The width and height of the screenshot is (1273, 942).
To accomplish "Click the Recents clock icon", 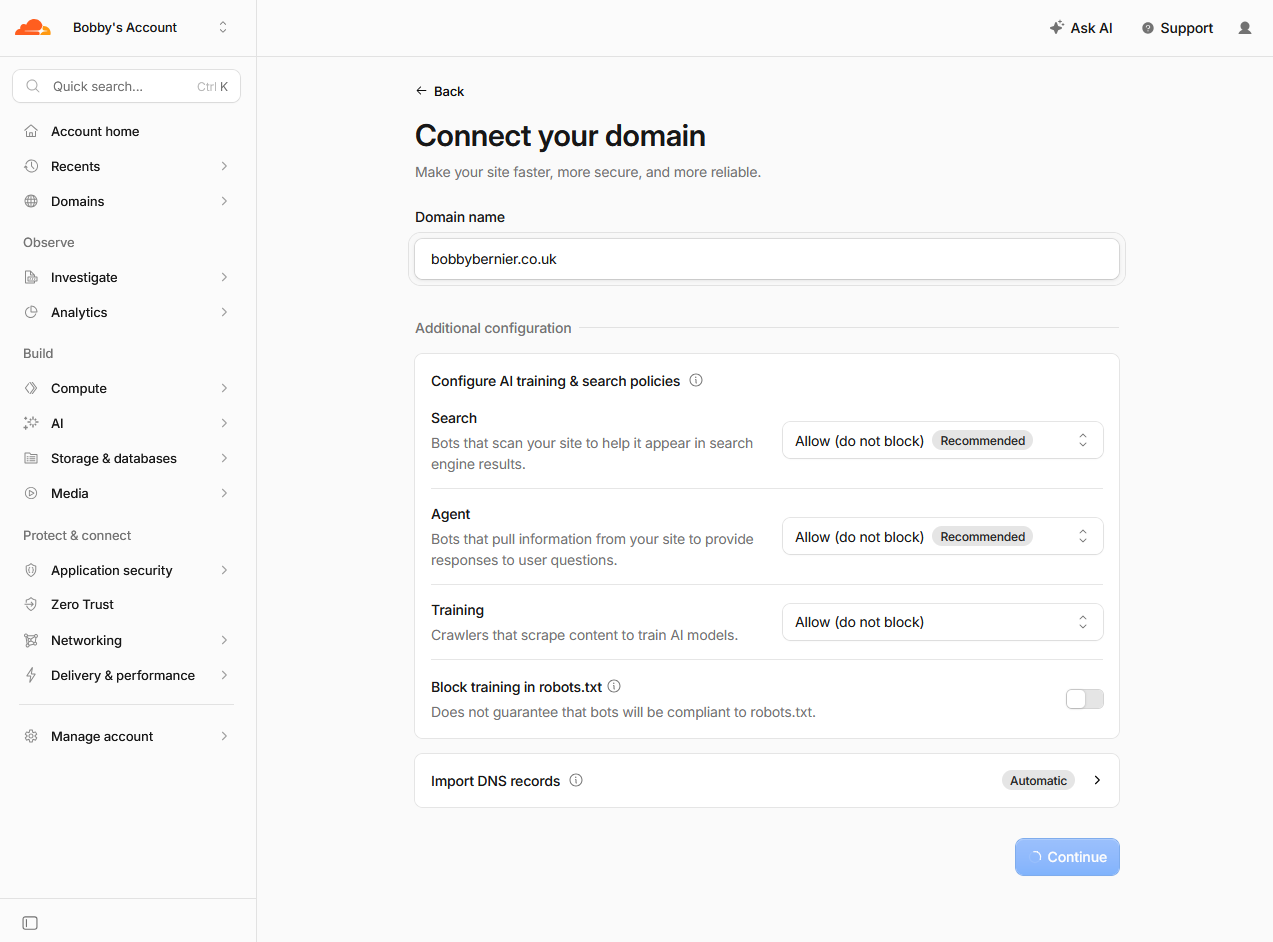I will [31, 166].
